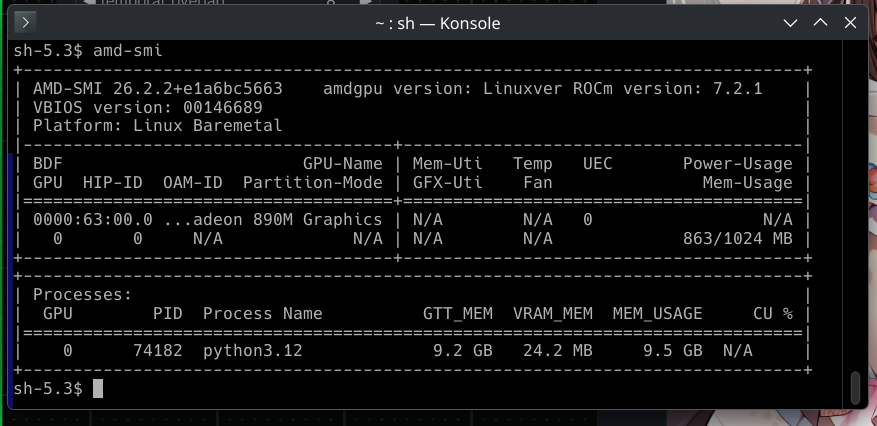Click the BDF address 0000:63:00.0
877x426 pixels.
tap(92, 220)
